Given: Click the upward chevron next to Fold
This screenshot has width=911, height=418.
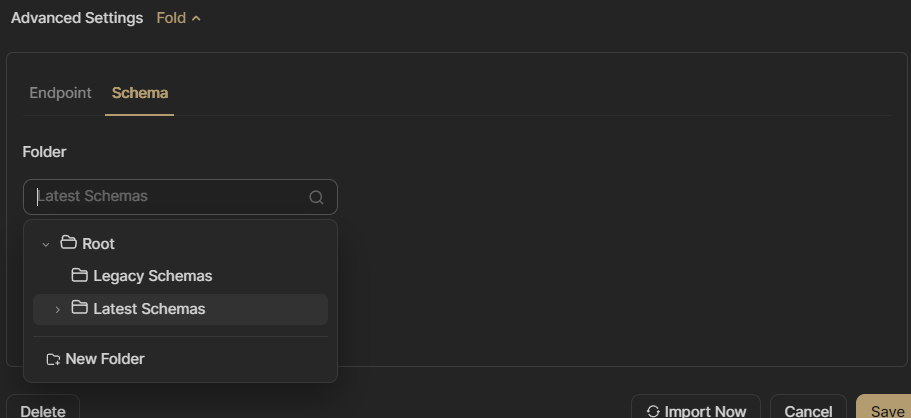Looking at the screenshot, I should click(x=196, y=19).
